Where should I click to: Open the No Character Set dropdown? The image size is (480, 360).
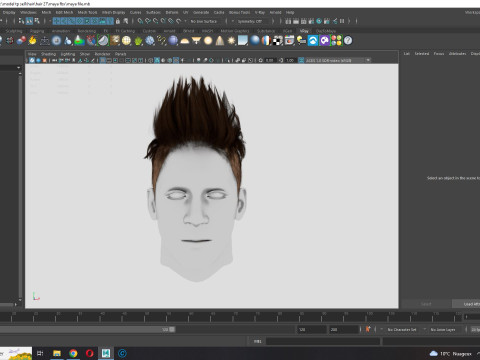tap(403, 329)
